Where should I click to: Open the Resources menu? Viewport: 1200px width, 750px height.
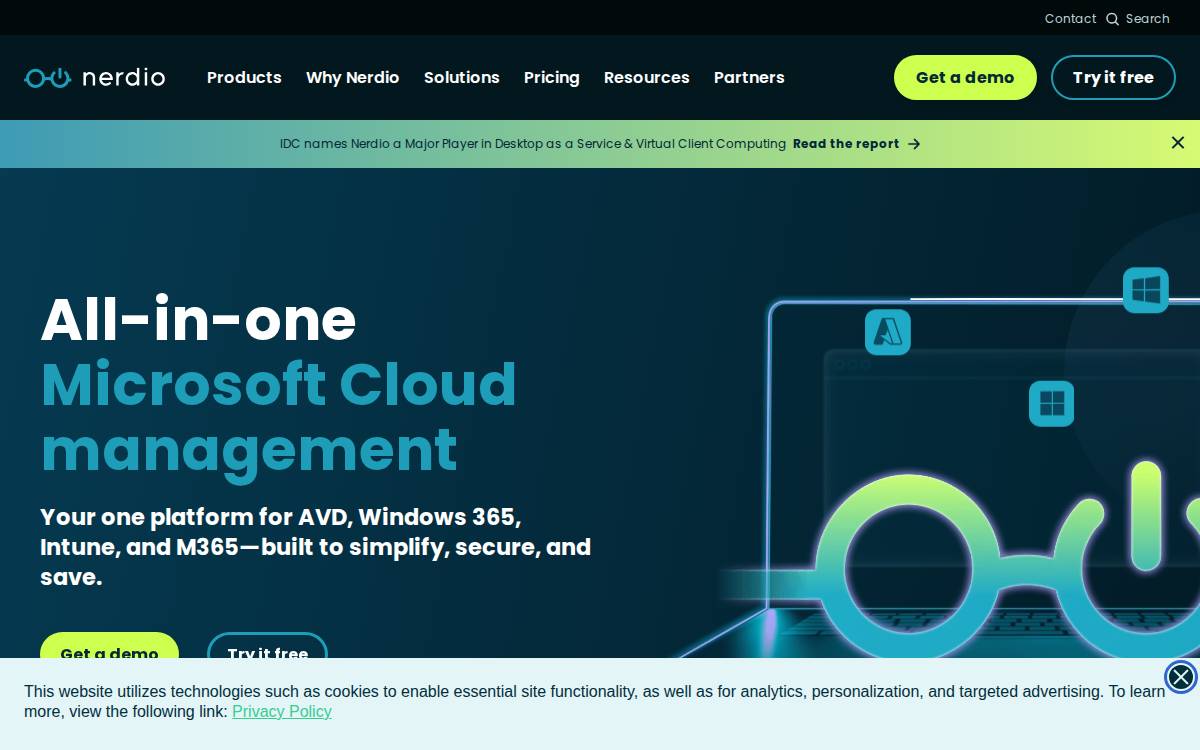point(647,77)
